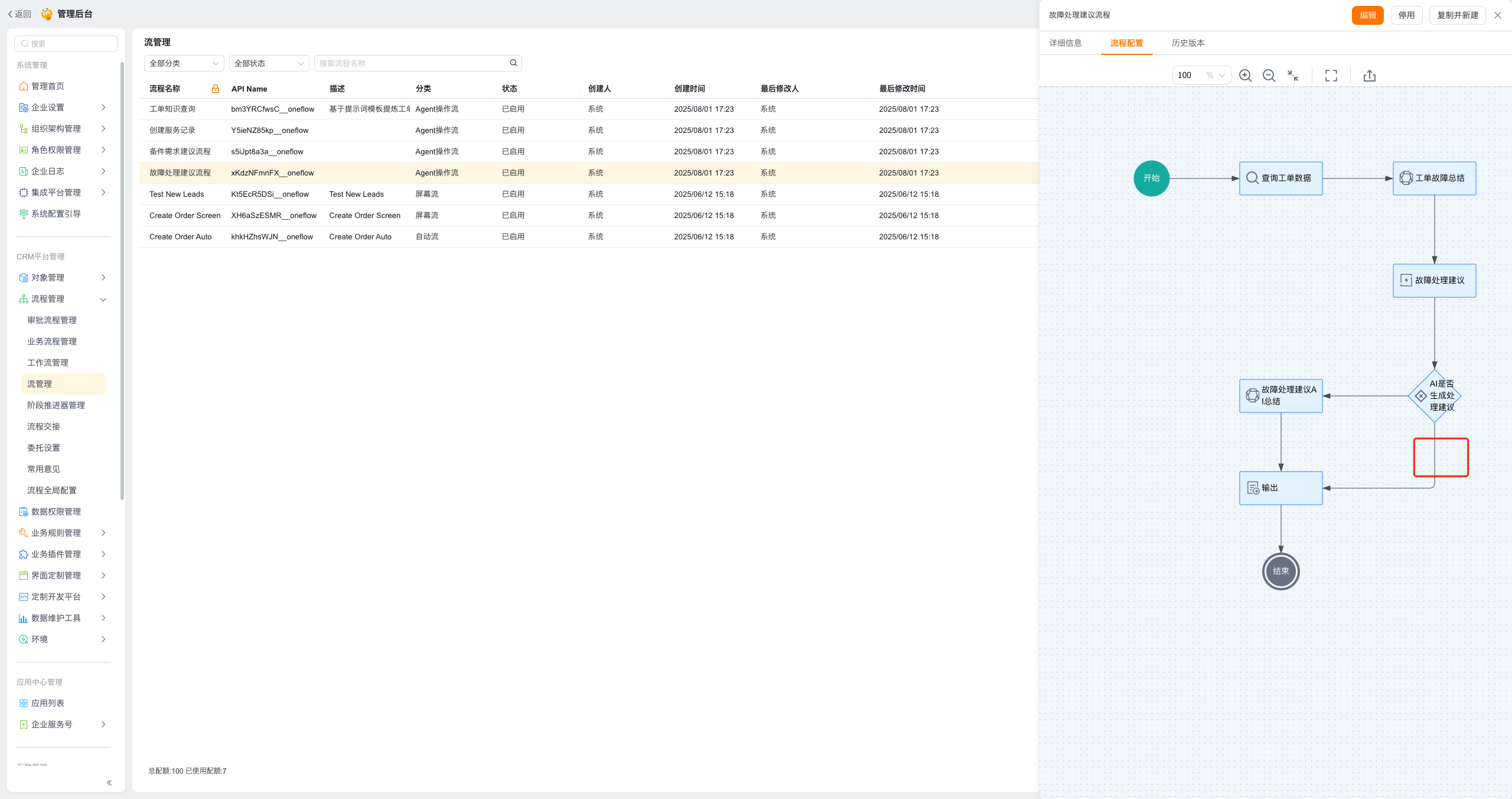Select the 查询工单数据 flow node

(1280, 178)
